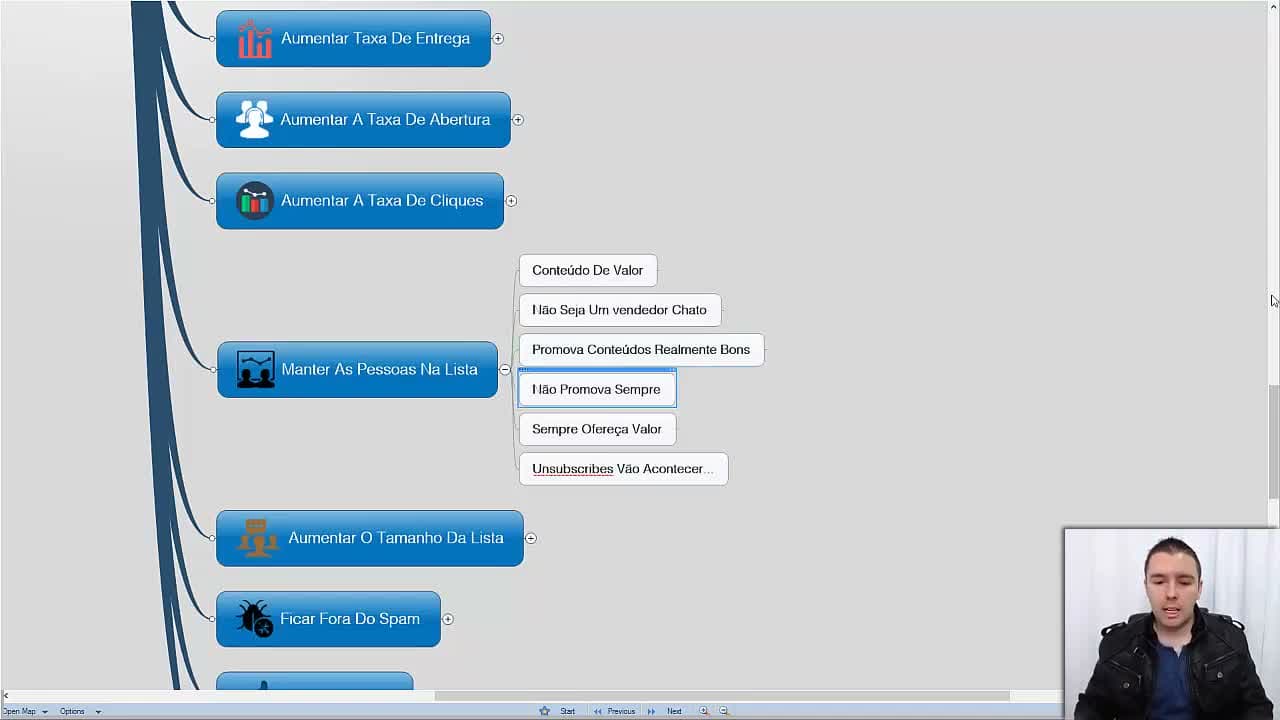Select the Promova Conteúdos Realmente Bons subtopic
Viewport: 1280px width, 720px height.
click(x=641, y=350)
